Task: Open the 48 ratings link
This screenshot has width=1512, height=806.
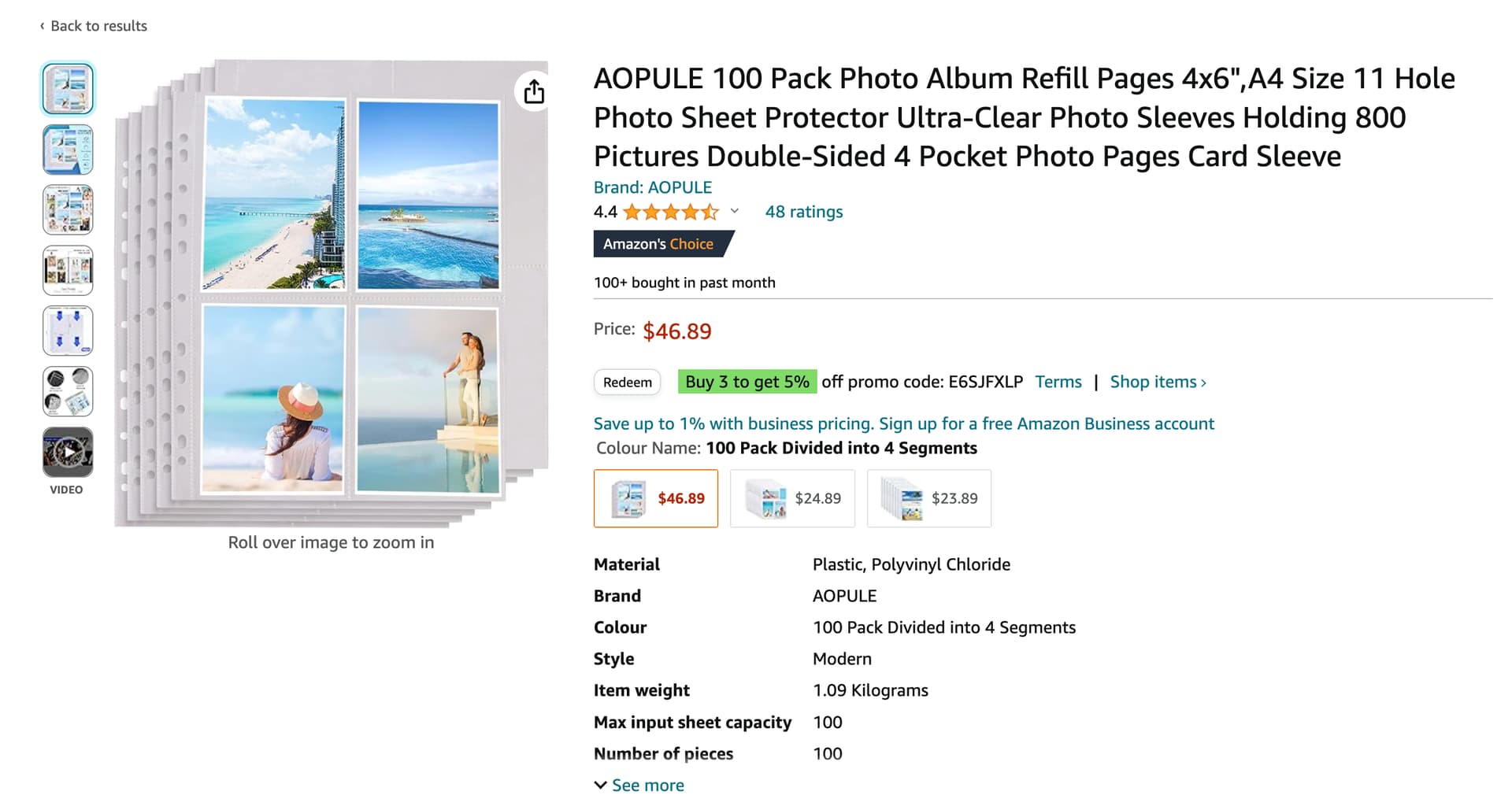Action: coord(803,212)
